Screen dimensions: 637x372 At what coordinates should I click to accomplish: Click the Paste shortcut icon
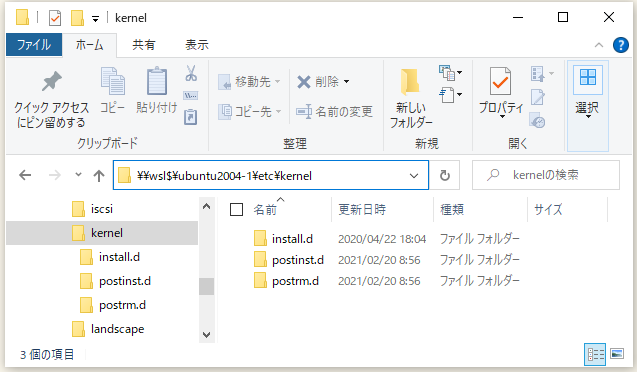191,117
